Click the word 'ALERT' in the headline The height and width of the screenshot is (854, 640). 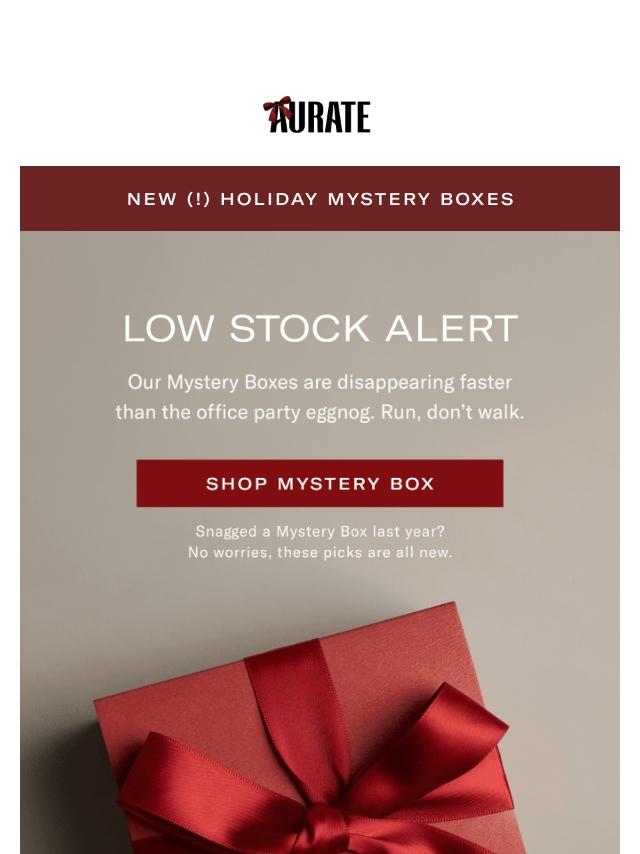pos(452,328)
